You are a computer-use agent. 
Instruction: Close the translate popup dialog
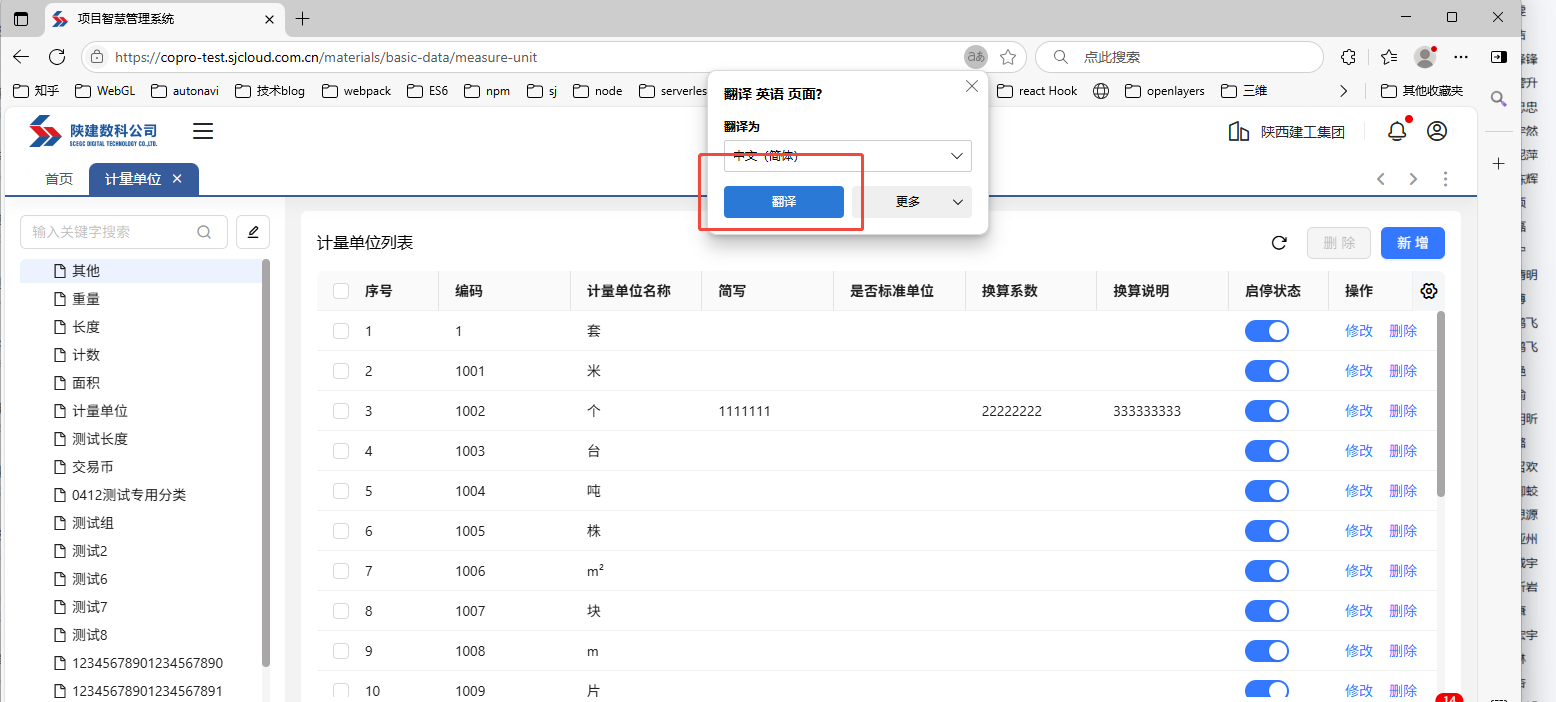pos(971,87)
